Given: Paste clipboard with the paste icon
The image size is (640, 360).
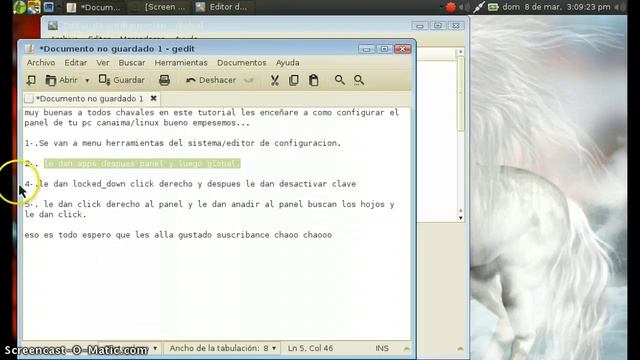Looking at the screenshot, I should click(313, 80).
